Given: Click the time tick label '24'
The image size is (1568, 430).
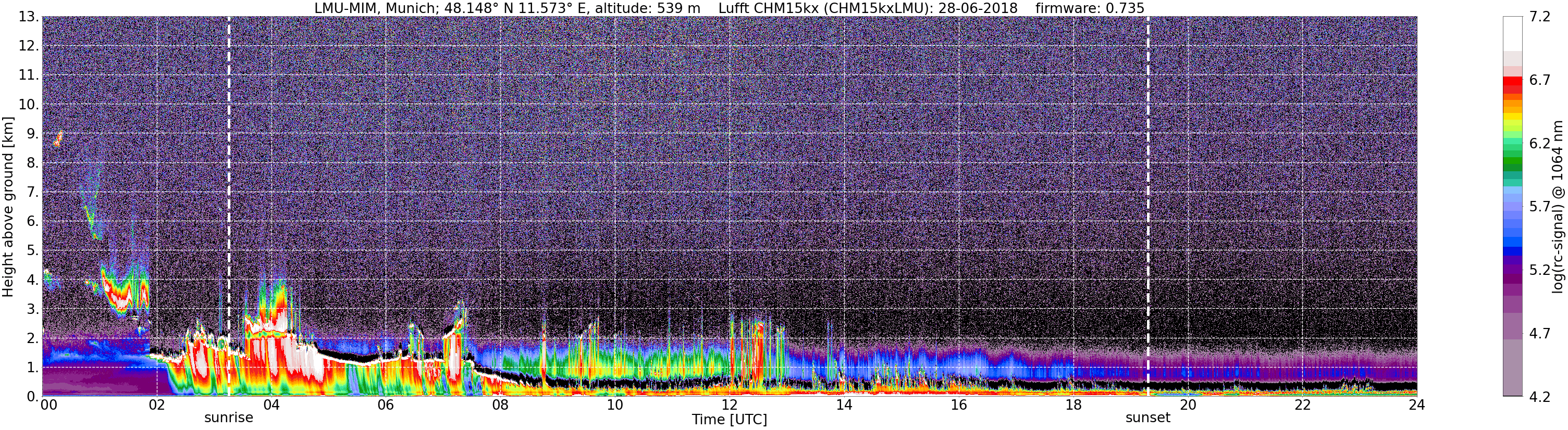Looking at the screenshot, I should [1416, 405].
